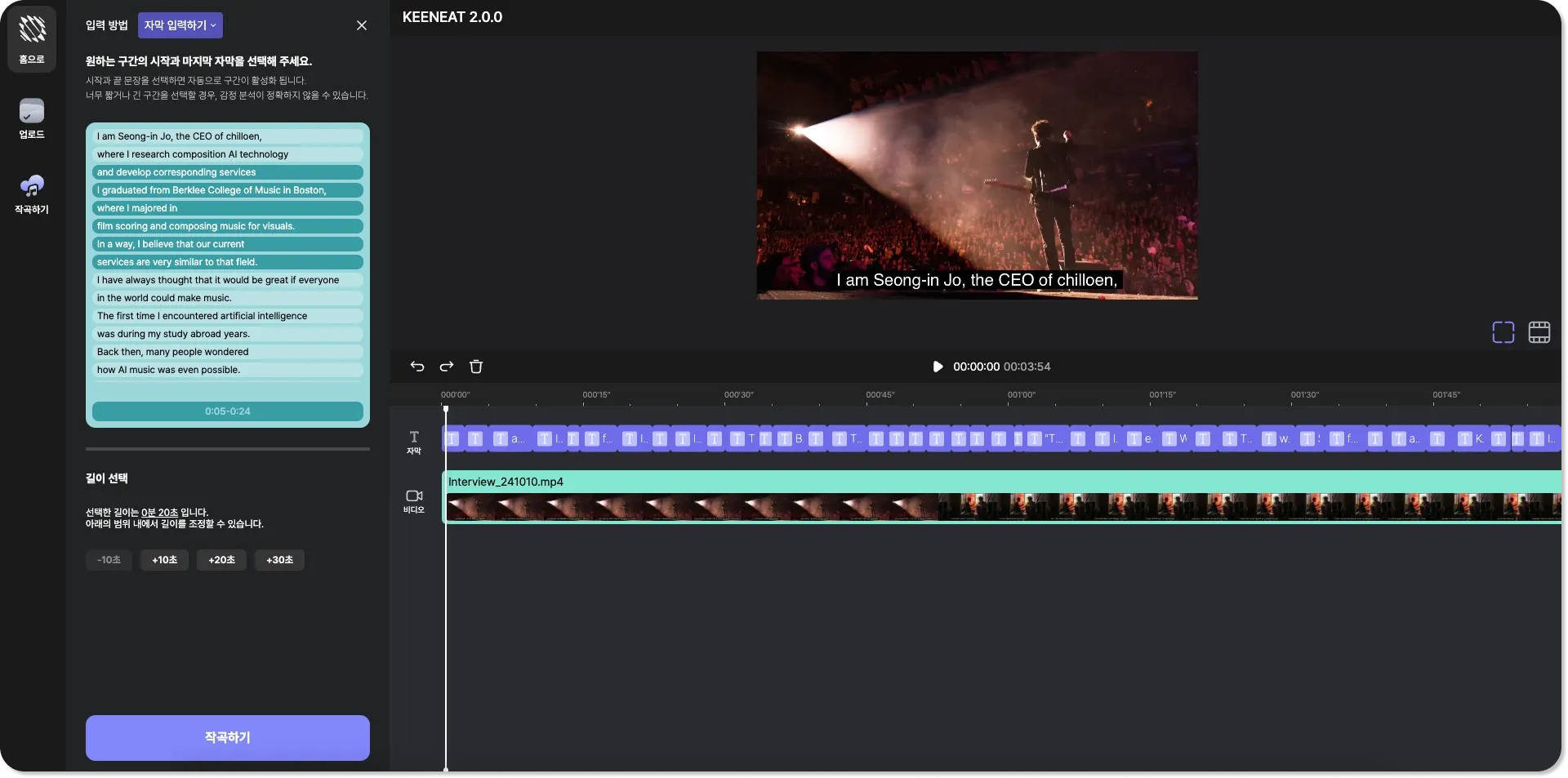Go home via the 홈으로 icon

[x=32, y=39]
